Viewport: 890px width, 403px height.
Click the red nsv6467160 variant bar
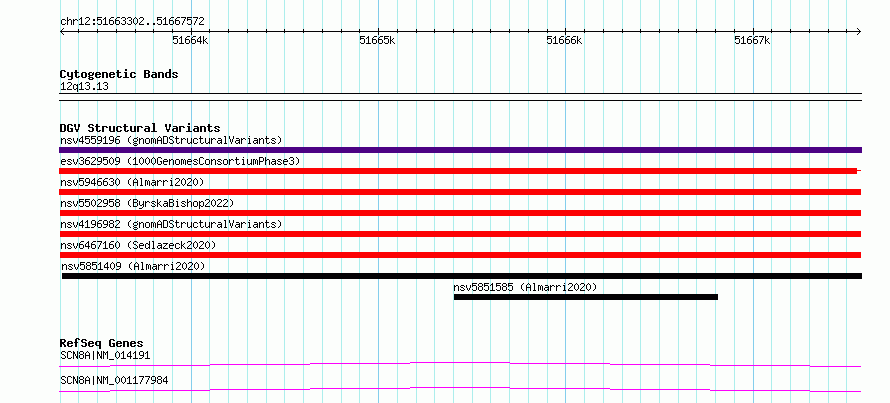tap(460, 255)
